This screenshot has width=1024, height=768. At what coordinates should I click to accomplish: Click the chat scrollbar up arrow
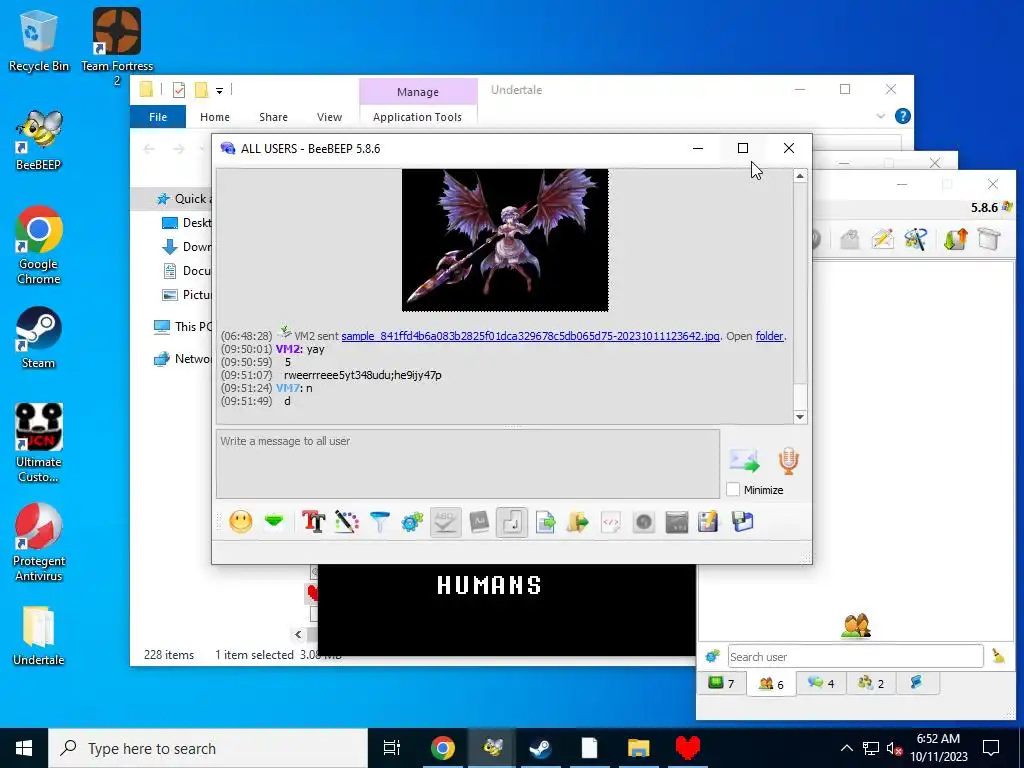click(x=800, y=176)
